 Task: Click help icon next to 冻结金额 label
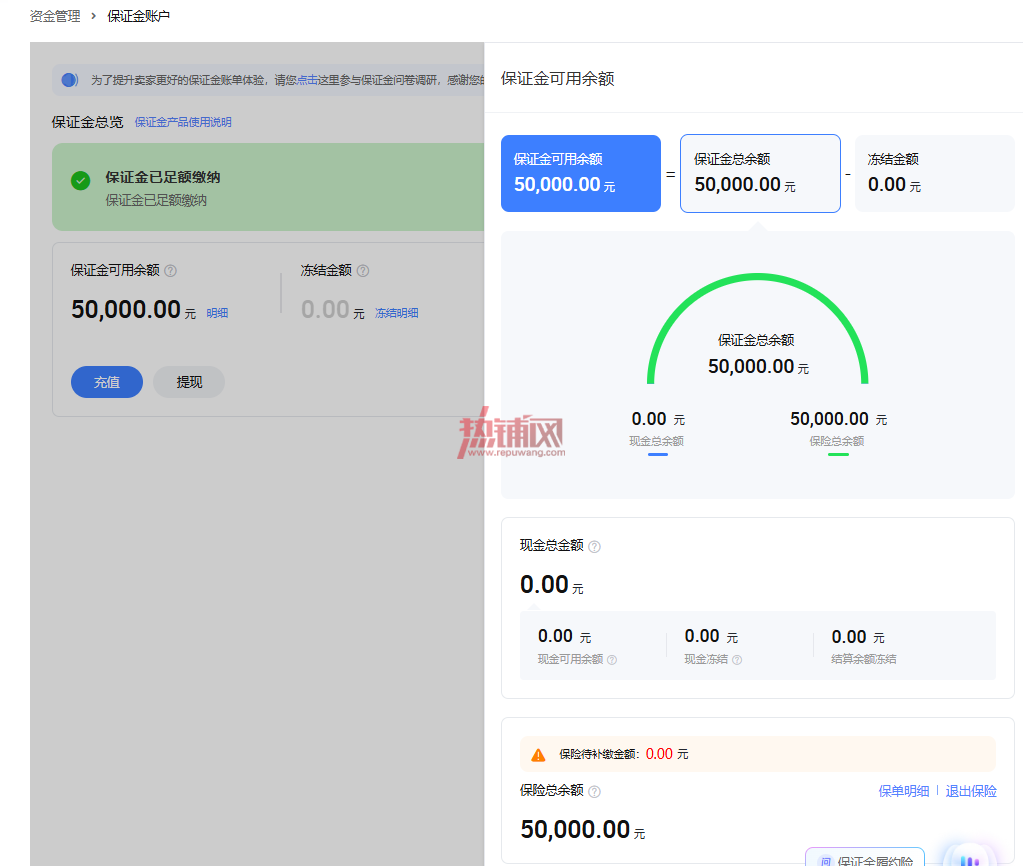(363, 271)
